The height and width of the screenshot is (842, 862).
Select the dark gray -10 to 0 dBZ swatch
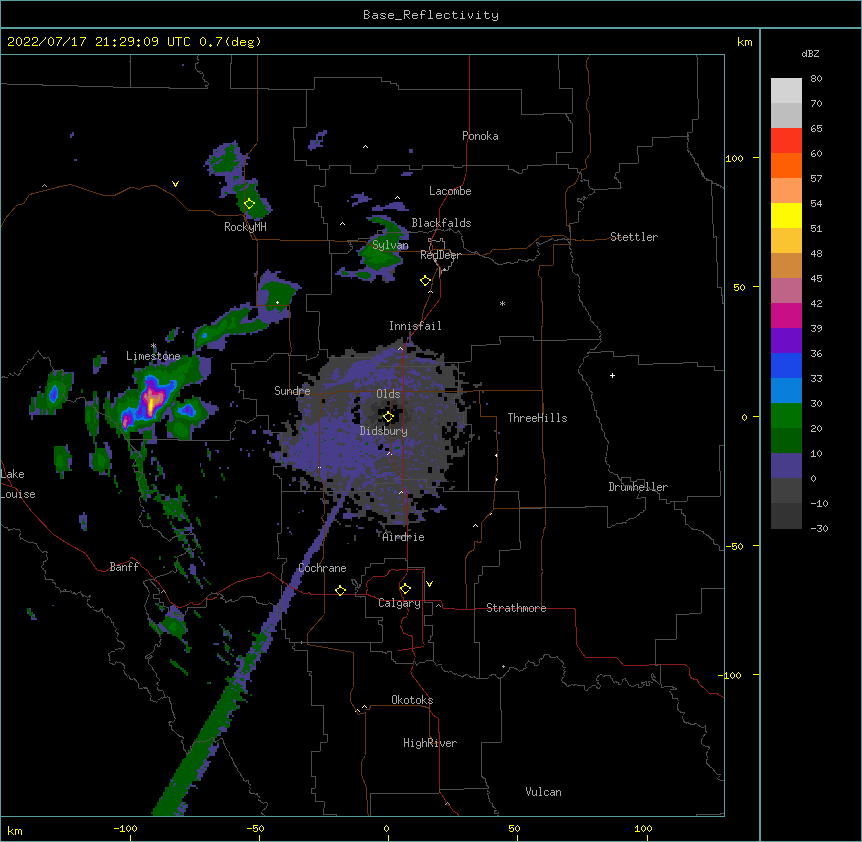point(786,491)
